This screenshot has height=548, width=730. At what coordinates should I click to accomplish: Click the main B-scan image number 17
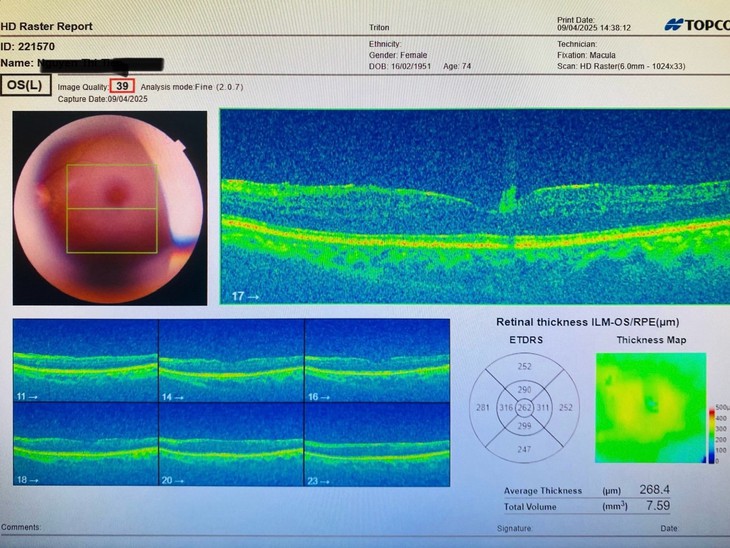click(475, 207)
